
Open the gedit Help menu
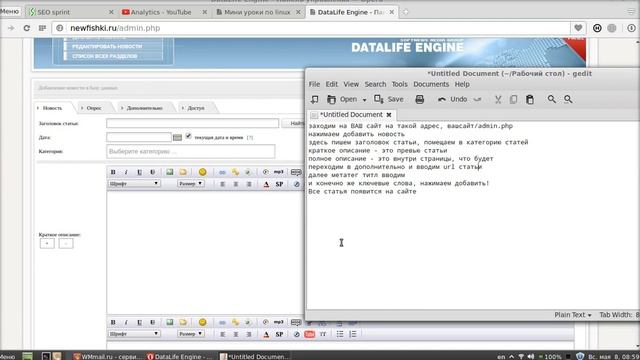[462, 84]
